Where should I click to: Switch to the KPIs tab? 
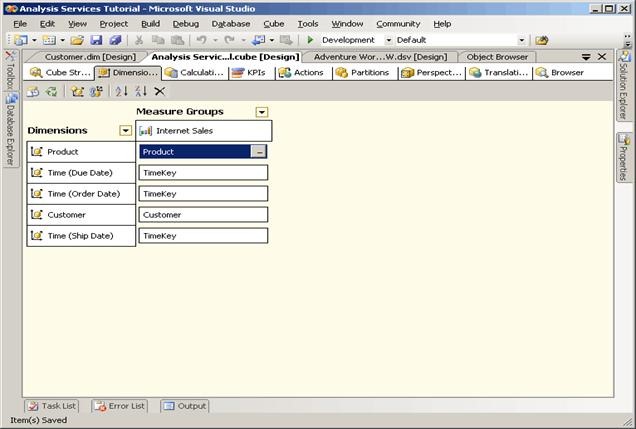tap(249, 73)
